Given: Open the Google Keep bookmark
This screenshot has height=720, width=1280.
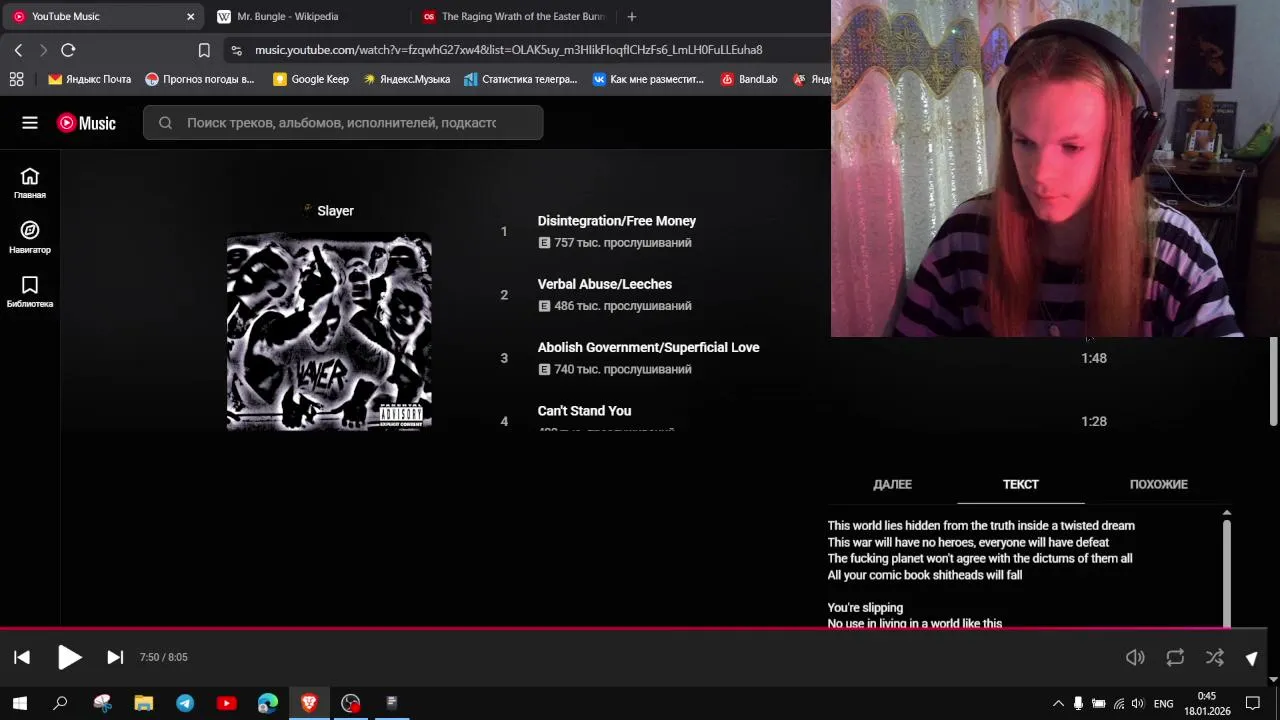Looking at the screenshot, I should (x=311, y=79).
